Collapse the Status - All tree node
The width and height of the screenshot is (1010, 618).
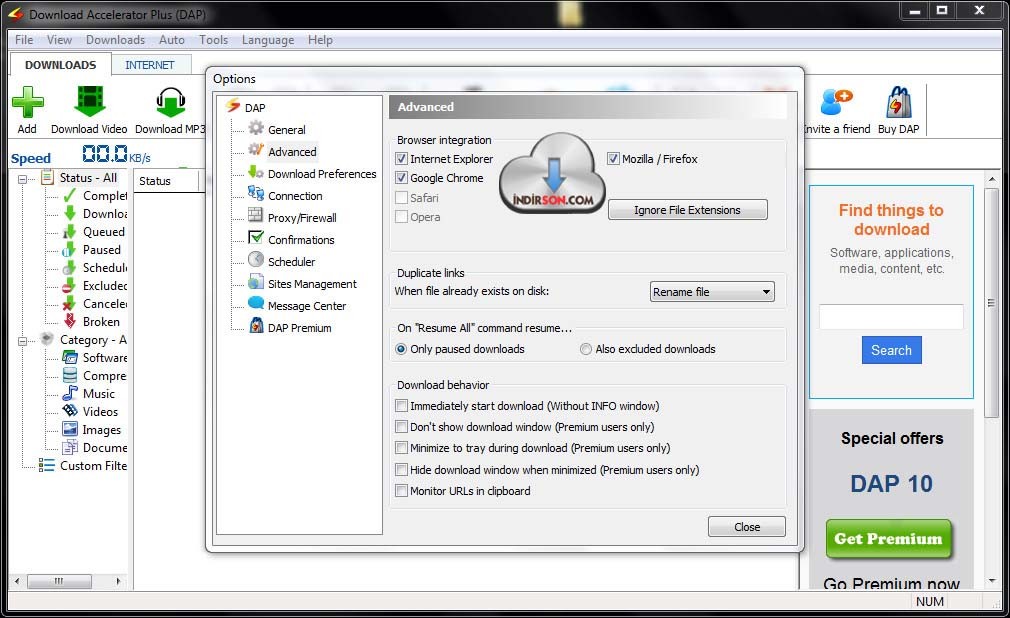point(23,179)
